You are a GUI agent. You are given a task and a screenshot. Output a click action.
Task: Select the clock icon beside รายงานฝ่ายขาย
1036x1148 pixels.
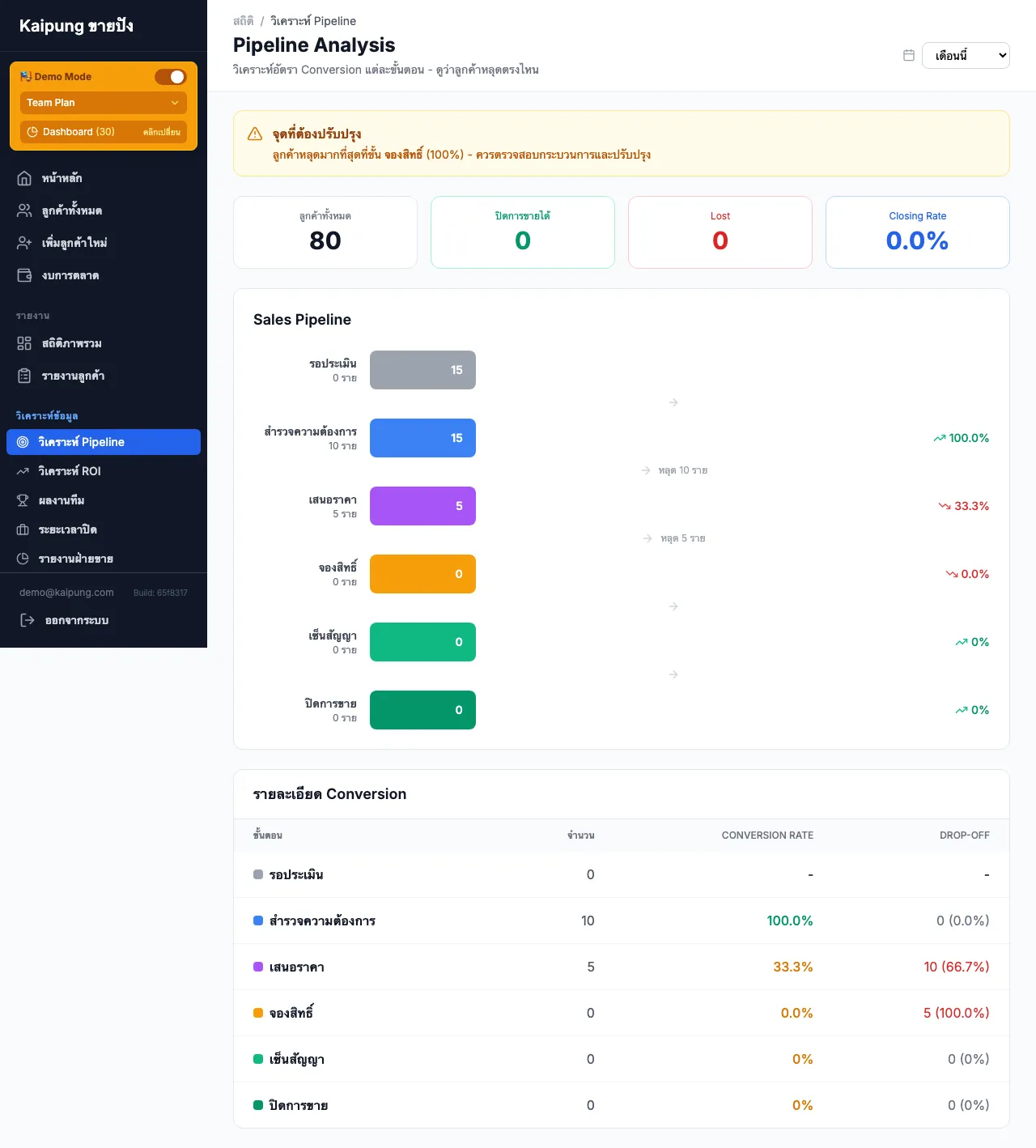pyautogui.click(x=23, y=559)
